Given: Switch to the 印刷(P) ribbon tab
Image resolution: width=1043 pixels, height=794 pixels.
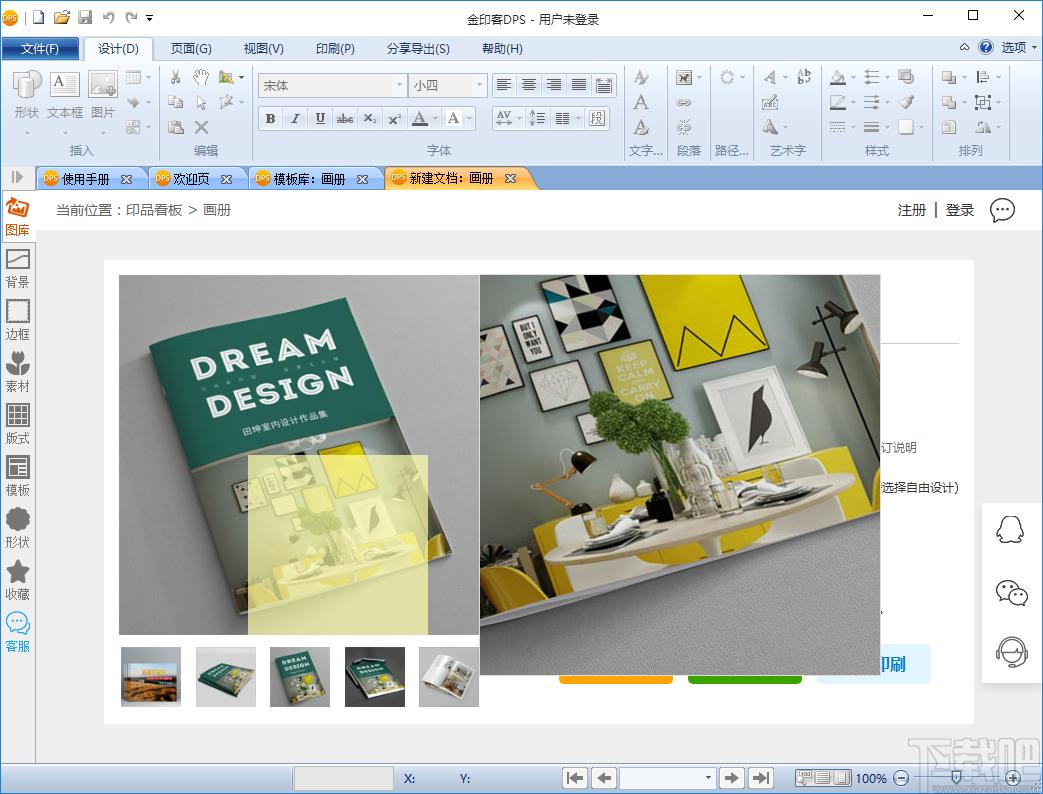Looking at the screenshot, I should [x=335, y=49].
